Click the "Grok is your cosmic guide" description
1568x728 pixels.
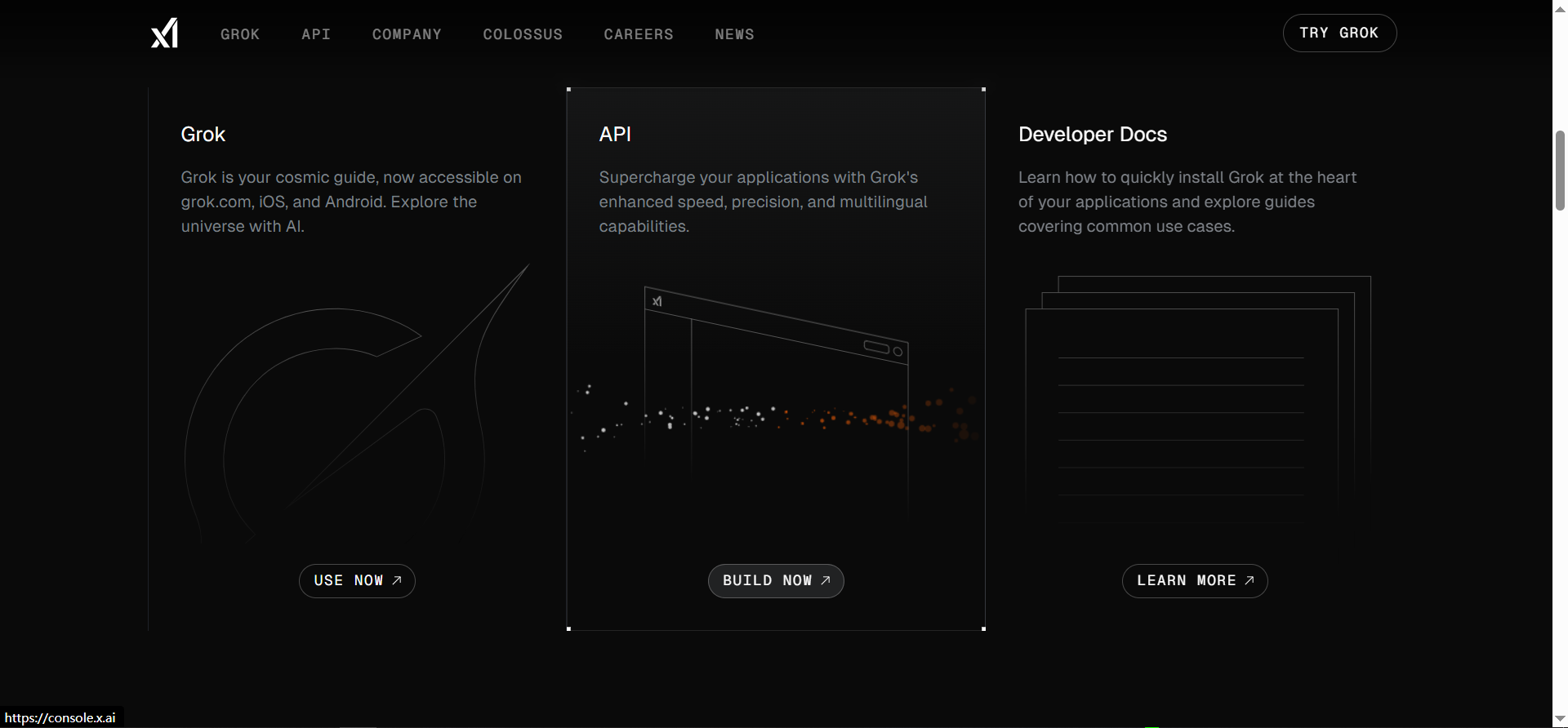click(x=351, y=202)
